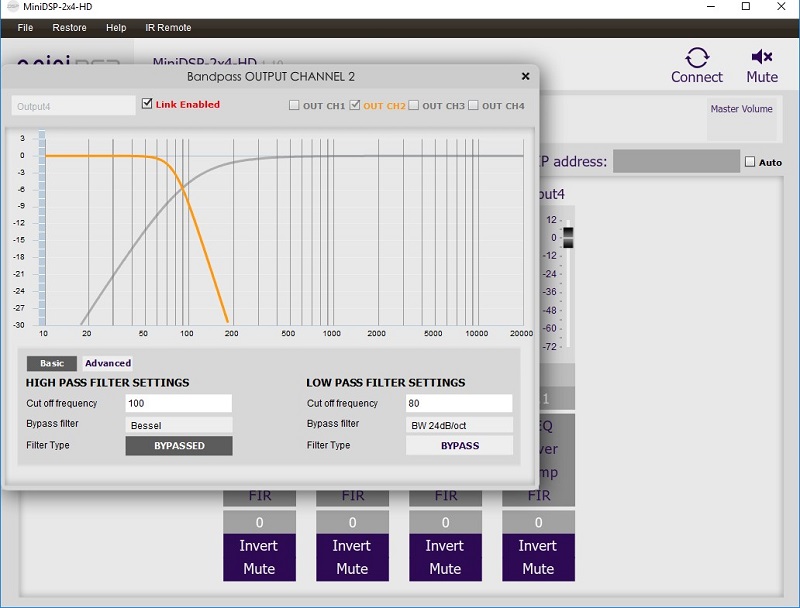Maximize the MiniDSP-2x4-HD window
Image resolution: width=800 pixels, height=608 pixels.
tap(746, 7)
